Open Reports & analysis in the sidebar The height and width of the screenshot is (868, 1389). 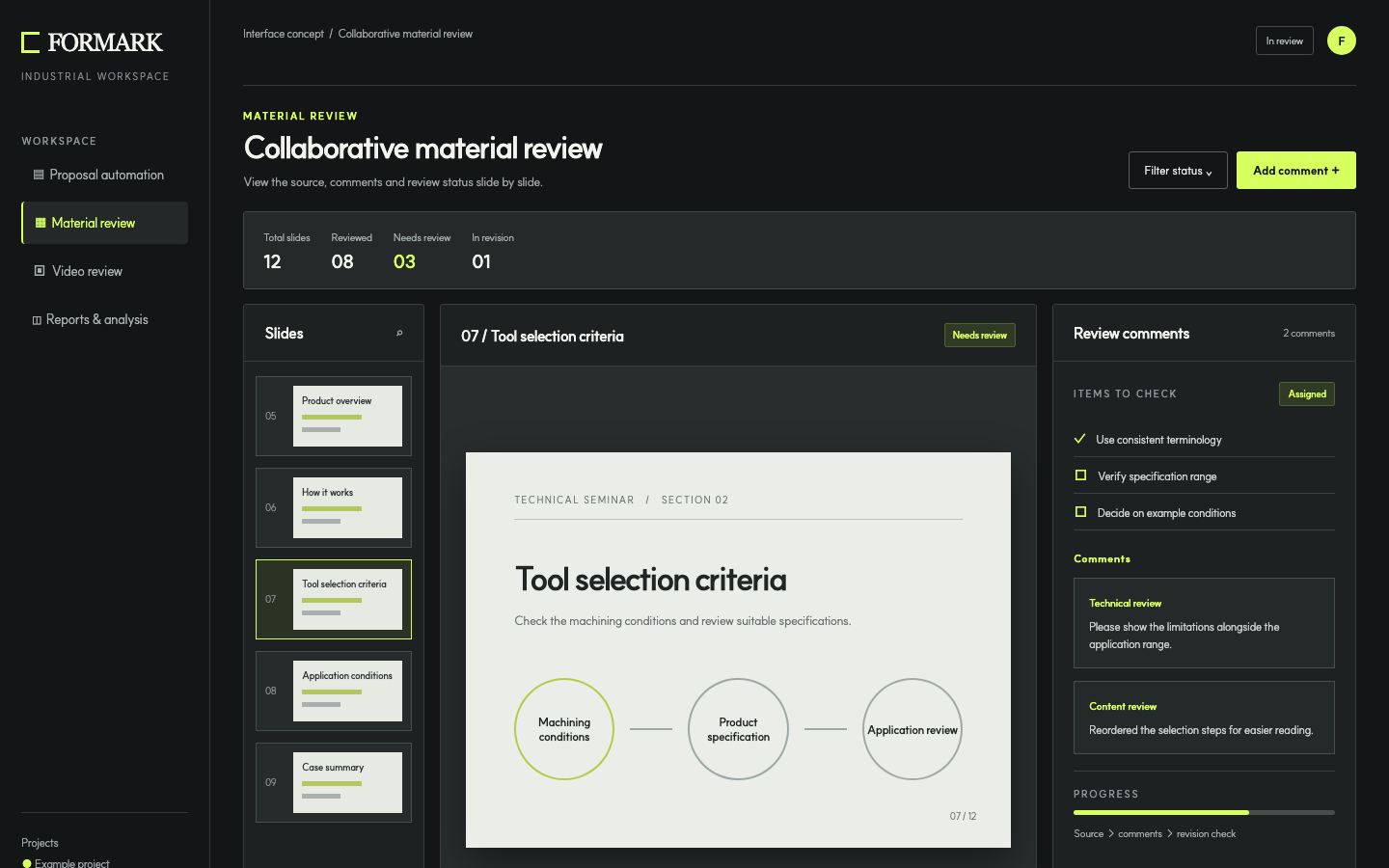104,319
